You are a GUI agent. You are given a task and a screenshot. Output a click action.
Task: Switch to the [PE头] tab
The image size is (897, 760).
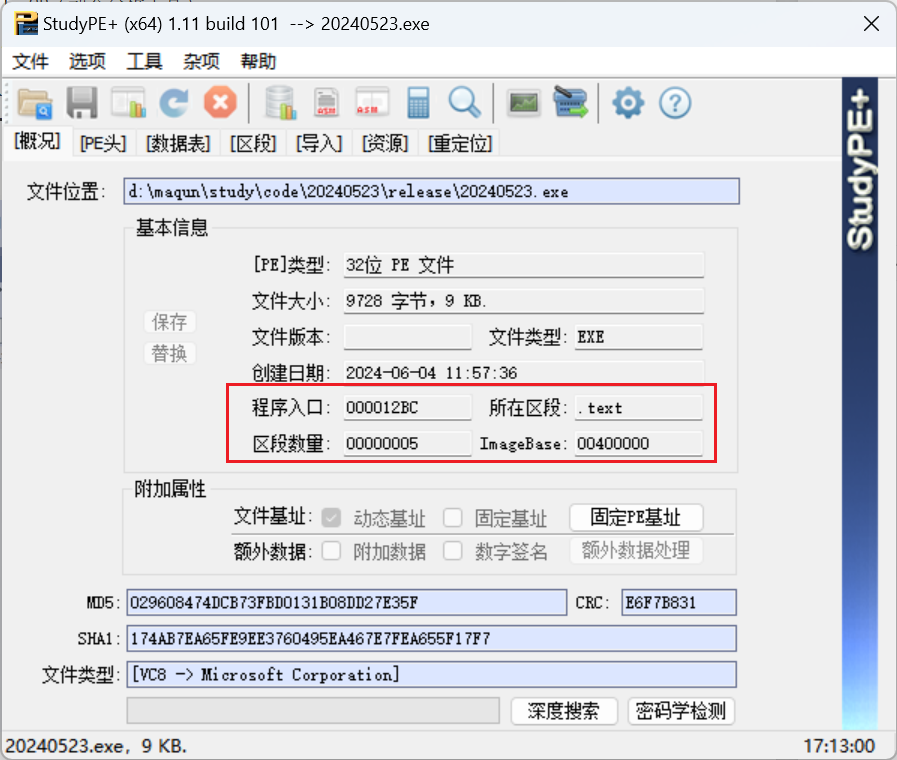103,143
